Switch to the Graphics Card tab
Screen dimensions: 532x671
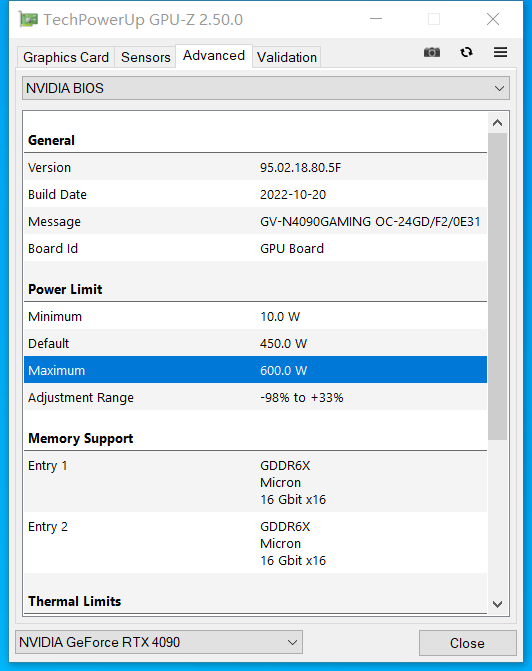tap(66, 57)
